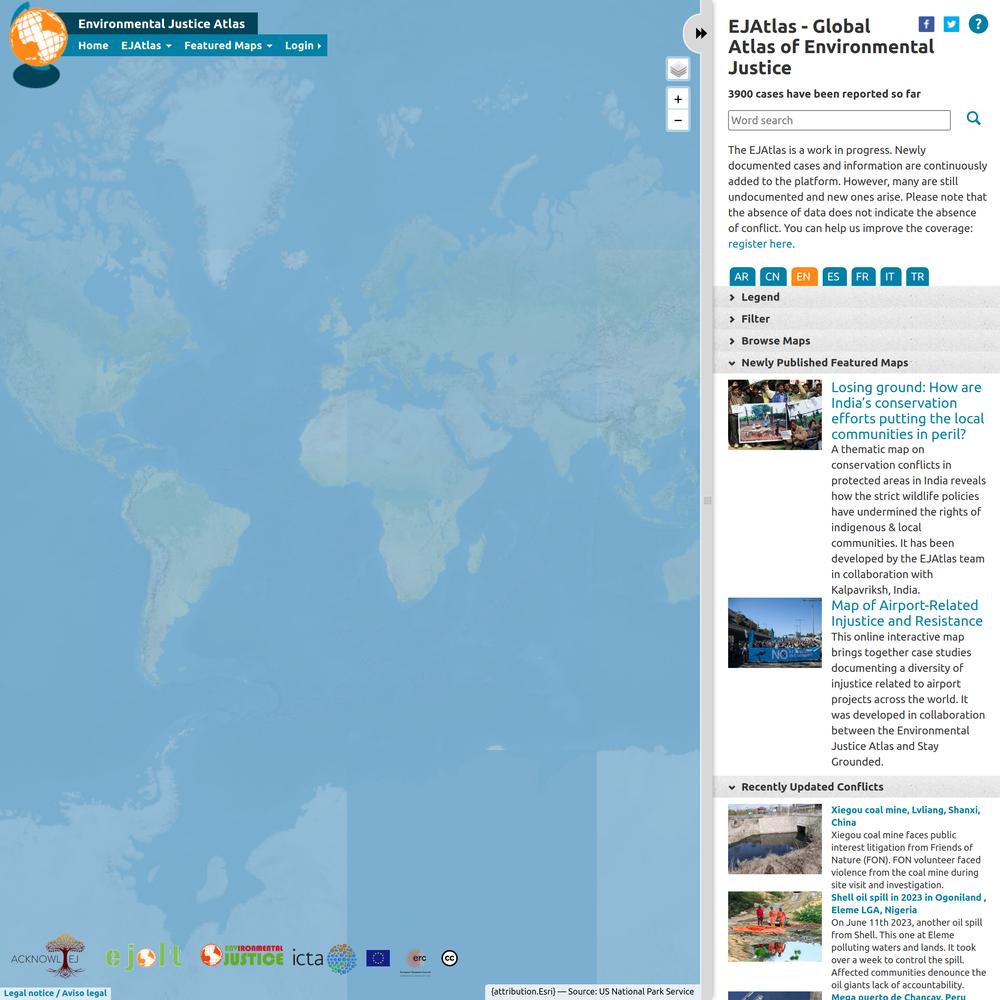Select the English (EN) language button
This screenshot has height=1000, width=1000.
point(804,277)
